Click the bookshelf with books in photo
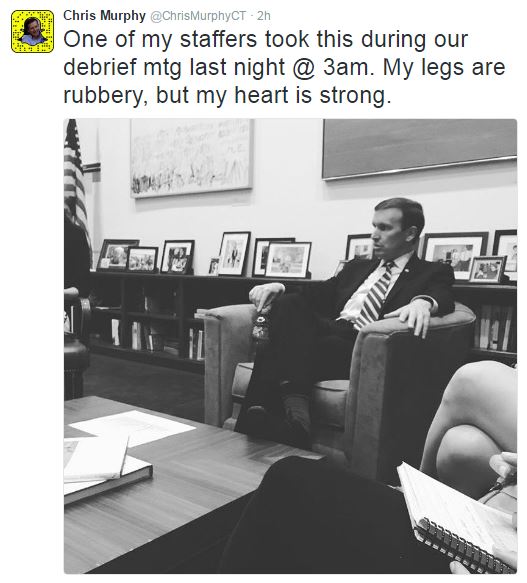 coord(149,316)
